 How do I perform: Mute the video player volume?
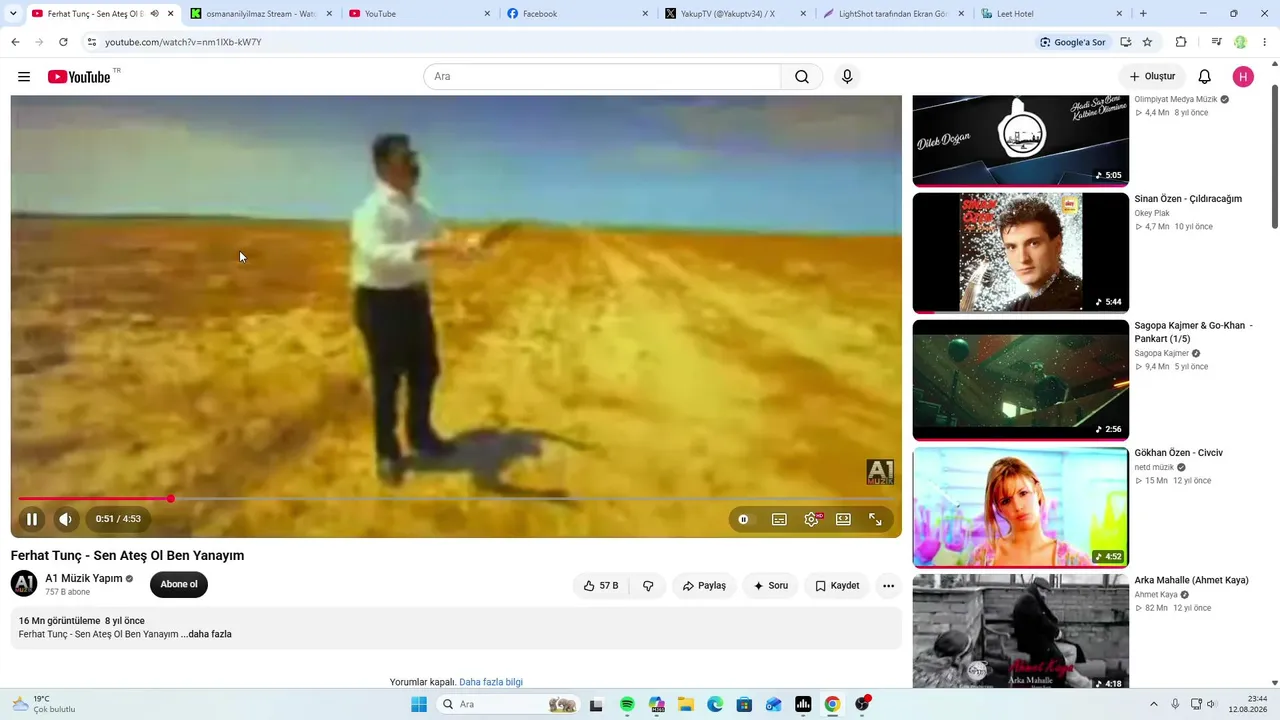point(65,519)
